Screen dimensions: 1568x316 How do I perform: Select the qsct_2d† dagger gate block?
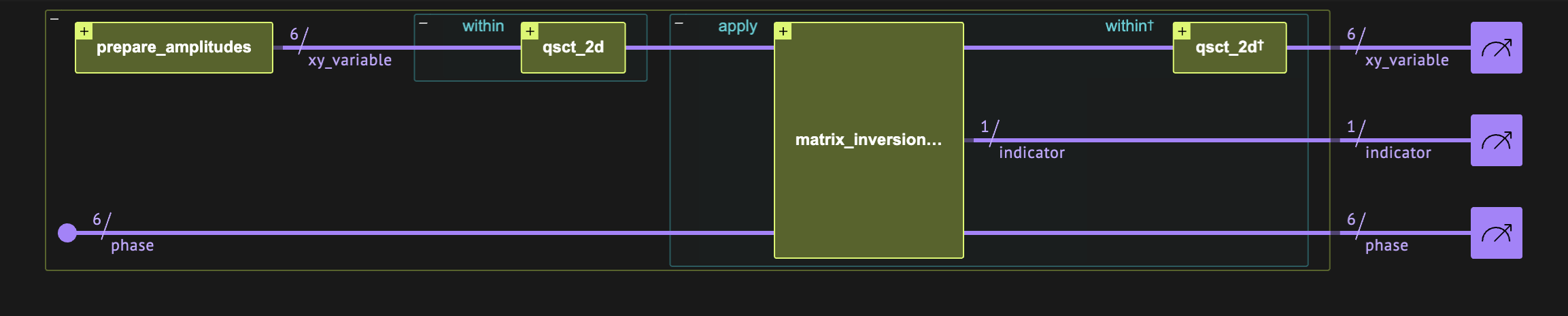click(x=1229, y=48)
